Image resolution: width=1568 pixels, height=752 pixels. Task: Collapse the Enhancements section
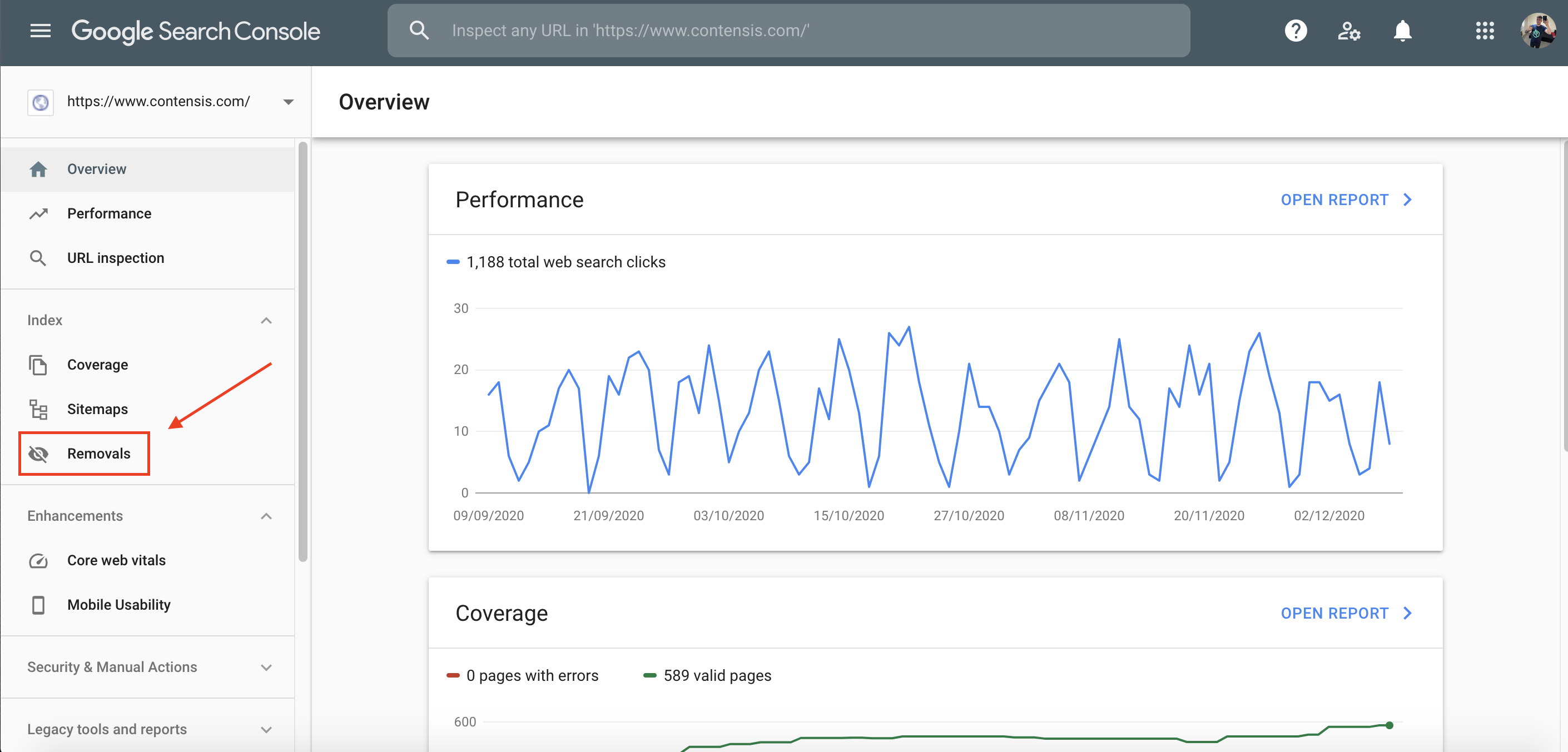click(x=266, y=516)
